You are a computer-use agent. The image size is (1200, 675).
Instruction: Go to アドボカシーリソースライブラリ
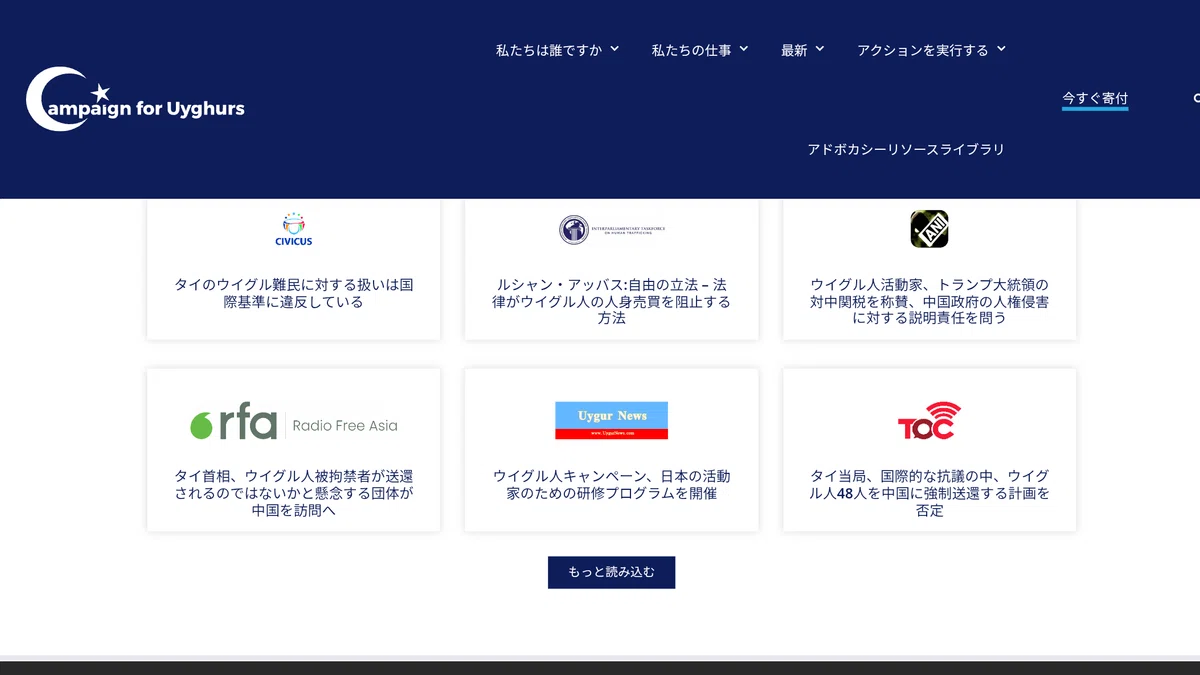[x=906, y=149]
